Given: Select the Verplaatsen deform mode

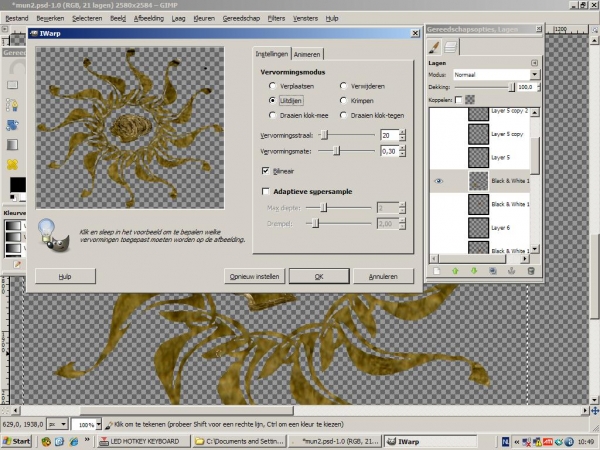Looking at the screenshot, I should pos(272,86).
